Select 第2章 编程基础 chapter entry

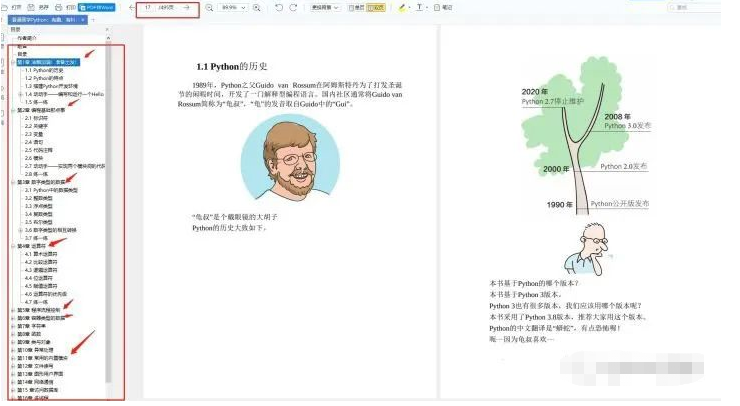point(41,110)
